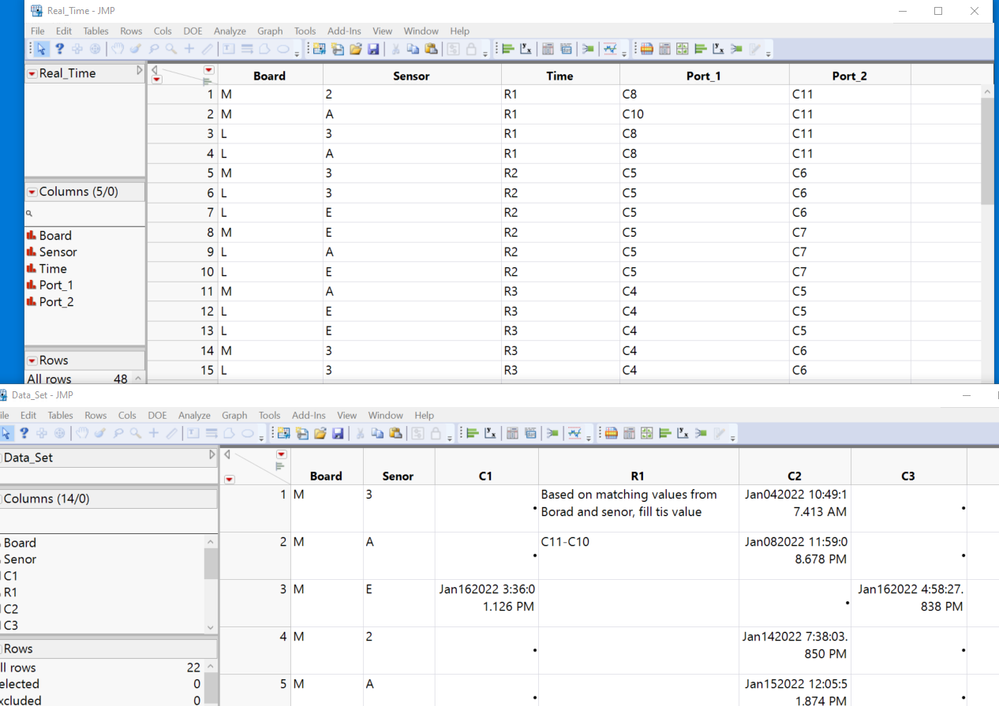Click the R1 column header in Data_Set
The image size is (999, 706).
(x=637, y=476)
